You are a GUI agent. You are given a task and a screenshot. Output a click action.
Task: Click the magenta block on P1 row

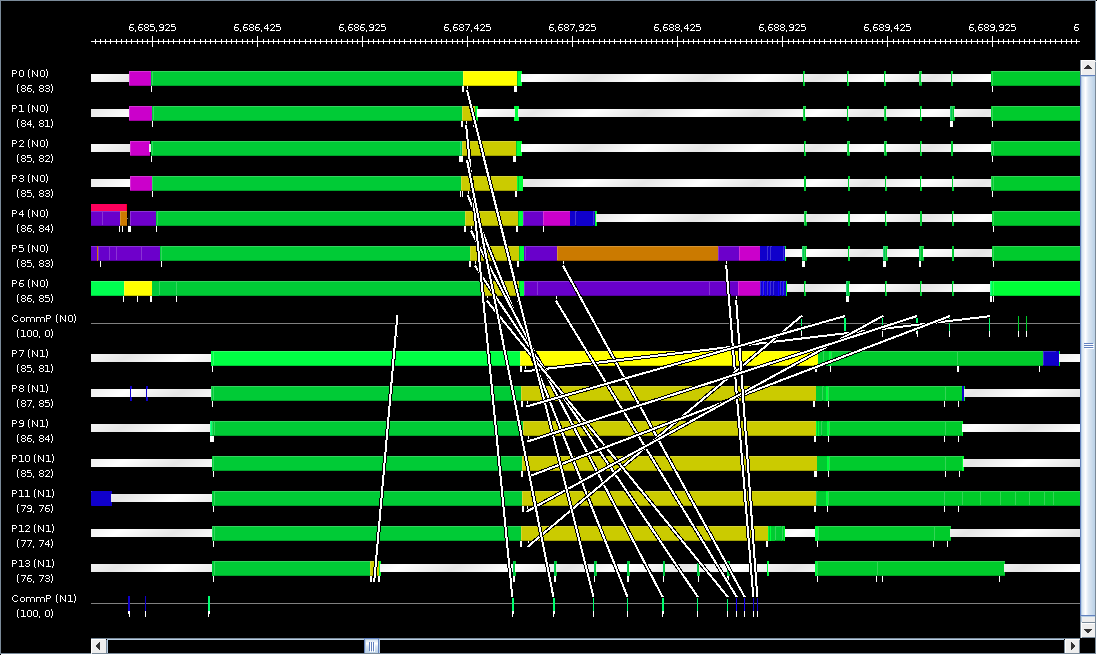141,113
